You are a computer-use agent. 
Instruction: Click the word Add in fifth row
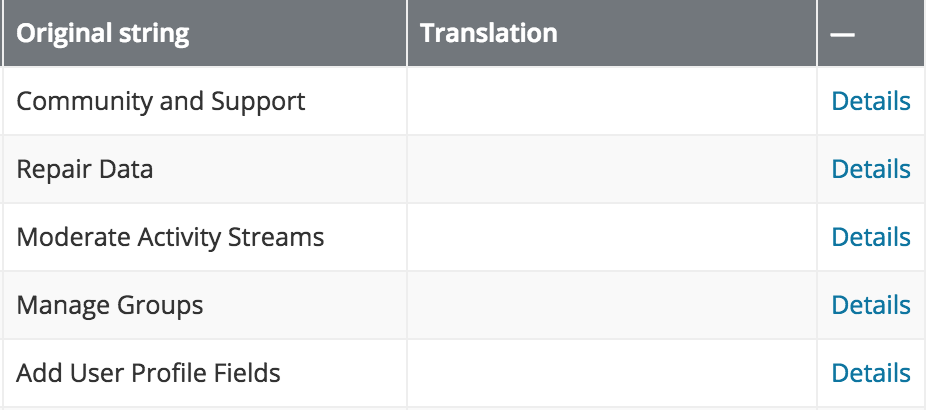[38, 373]
